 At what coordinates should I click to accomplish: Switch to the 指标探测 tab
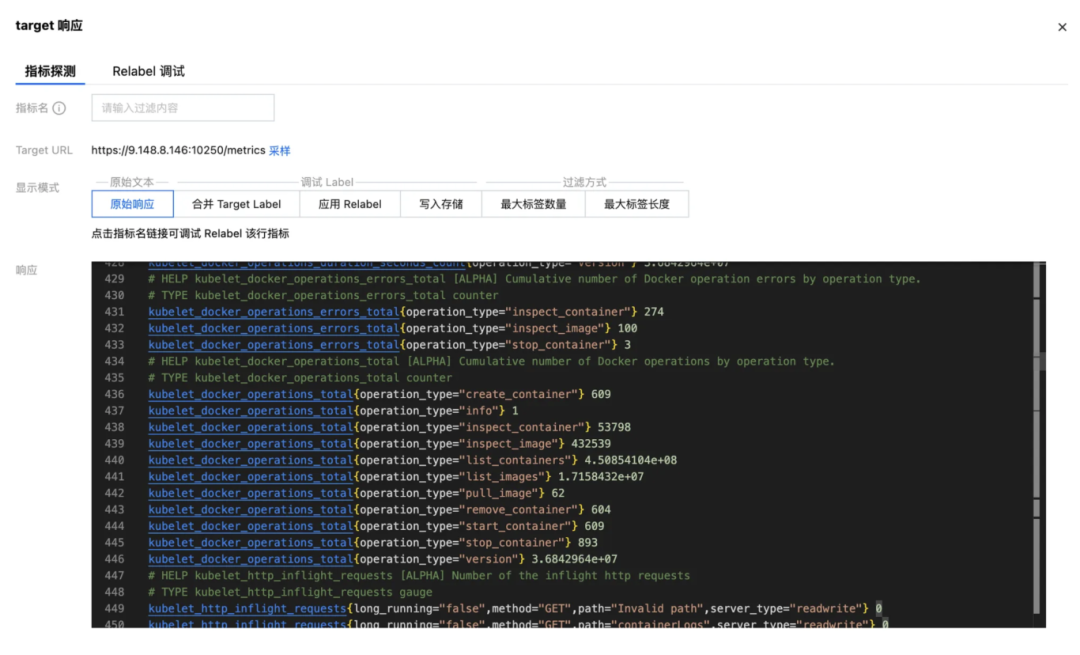coord(50,71)
